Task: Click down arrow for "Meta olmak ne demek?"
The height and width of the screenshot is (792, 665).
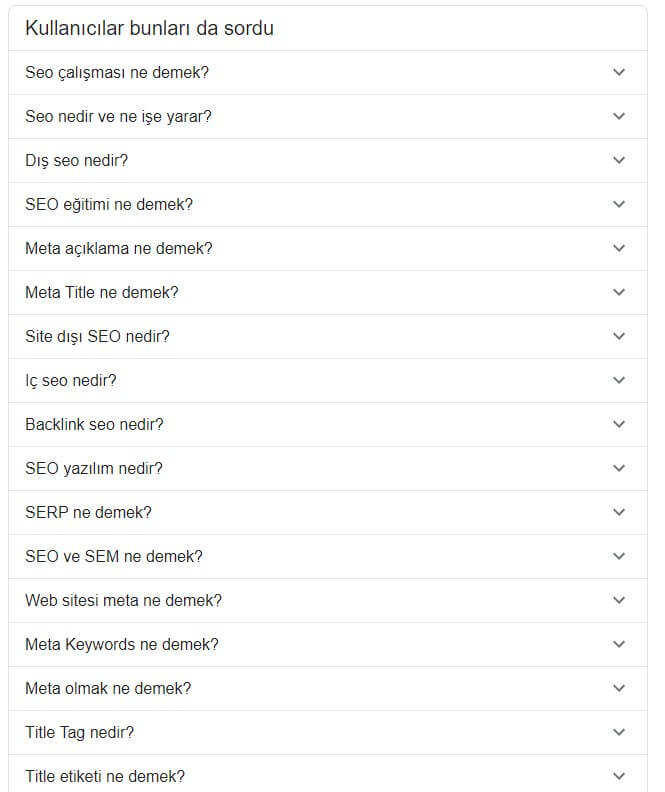Action: (x=619, y=688)
